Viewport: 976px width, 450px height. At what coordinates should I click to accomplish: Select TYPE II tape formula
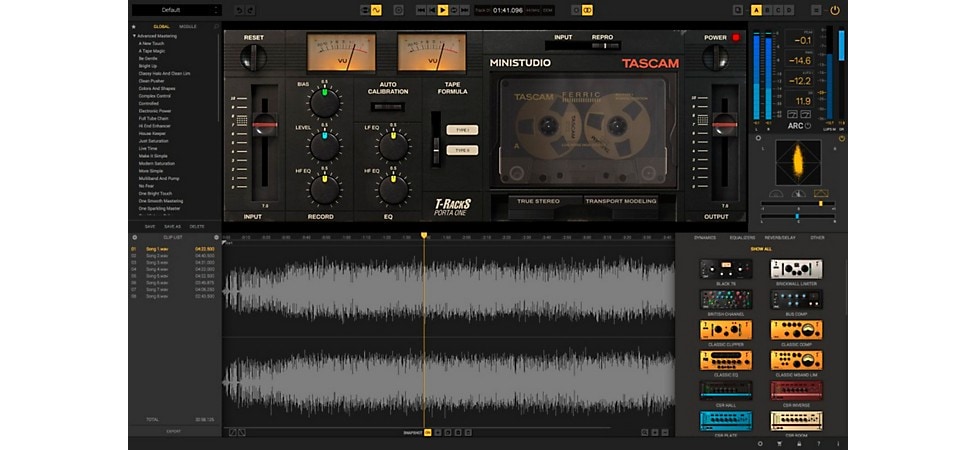462,150
